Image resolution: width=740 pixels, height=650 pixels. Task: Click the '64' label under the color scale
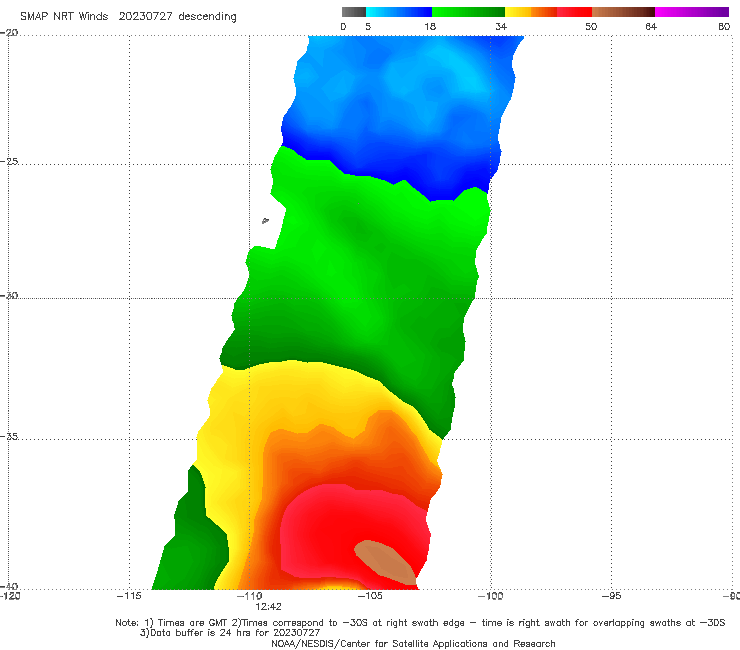(x=651, y=27)
